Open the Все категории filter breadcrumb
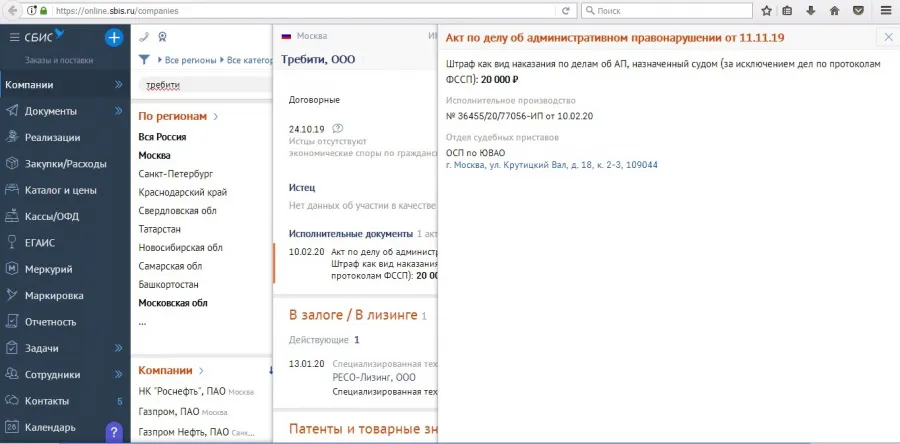The height and width of the screenshot is (444, 900). point(249,60)
